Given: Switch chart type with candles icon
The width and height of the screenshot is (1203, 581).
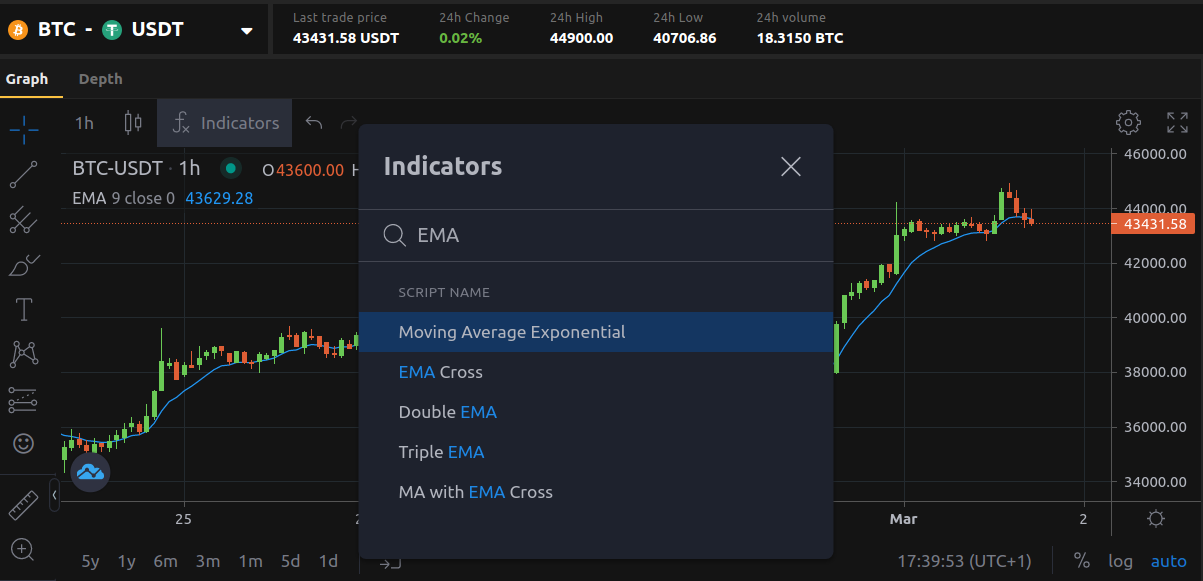Looking at the screenshot, I should click(x=133, y=122).
